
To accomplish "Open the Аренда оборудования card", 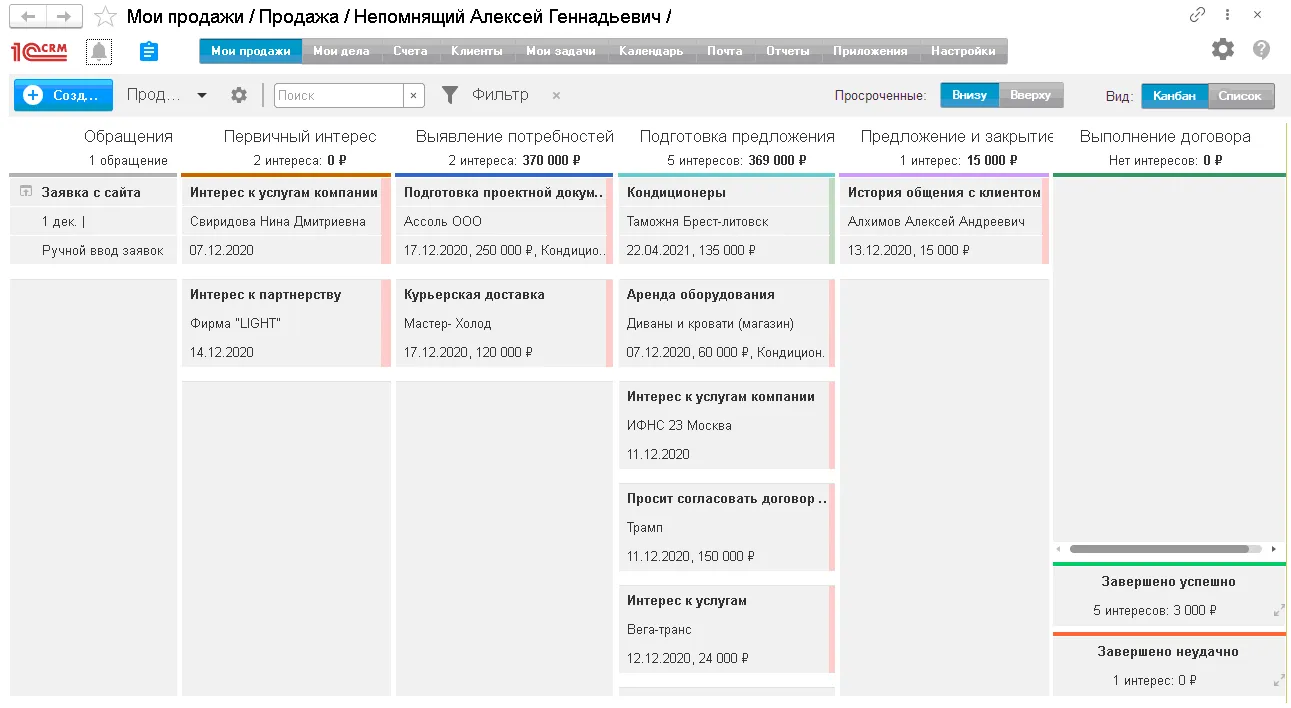I will pos(727,323).
